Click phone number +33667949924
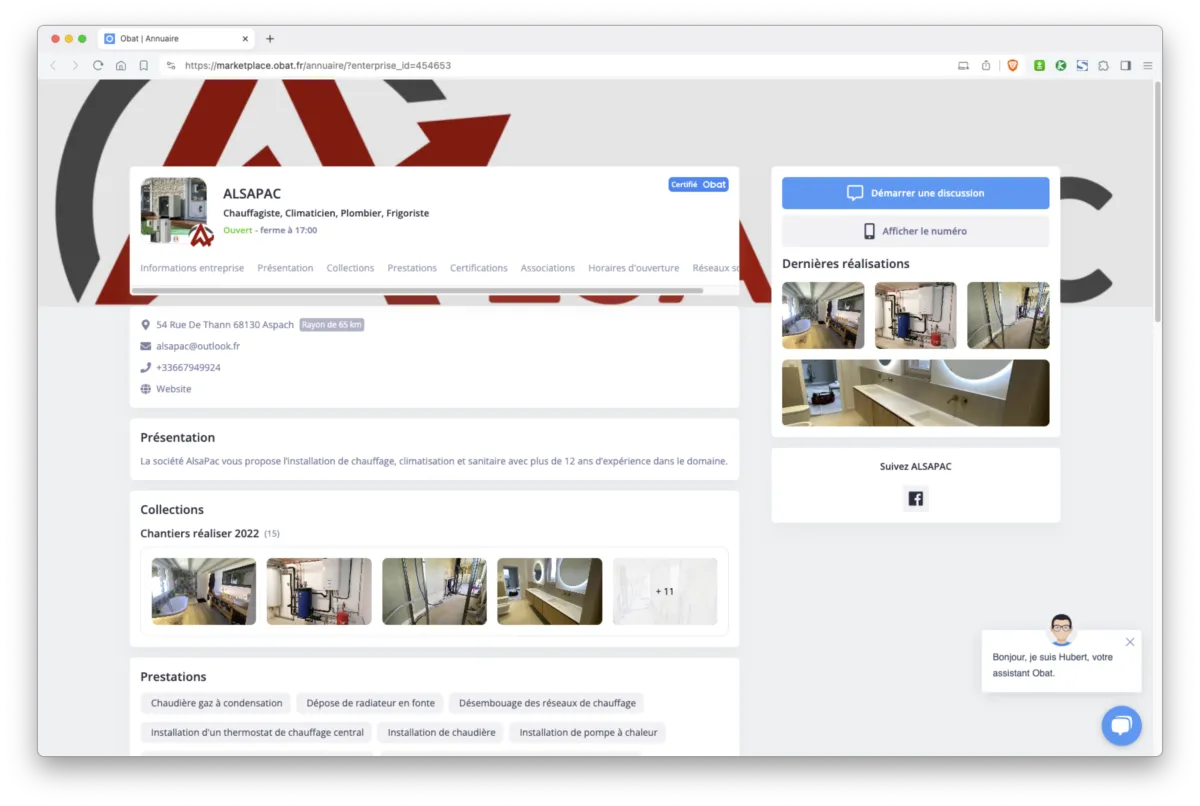 (x=188, y=368)
